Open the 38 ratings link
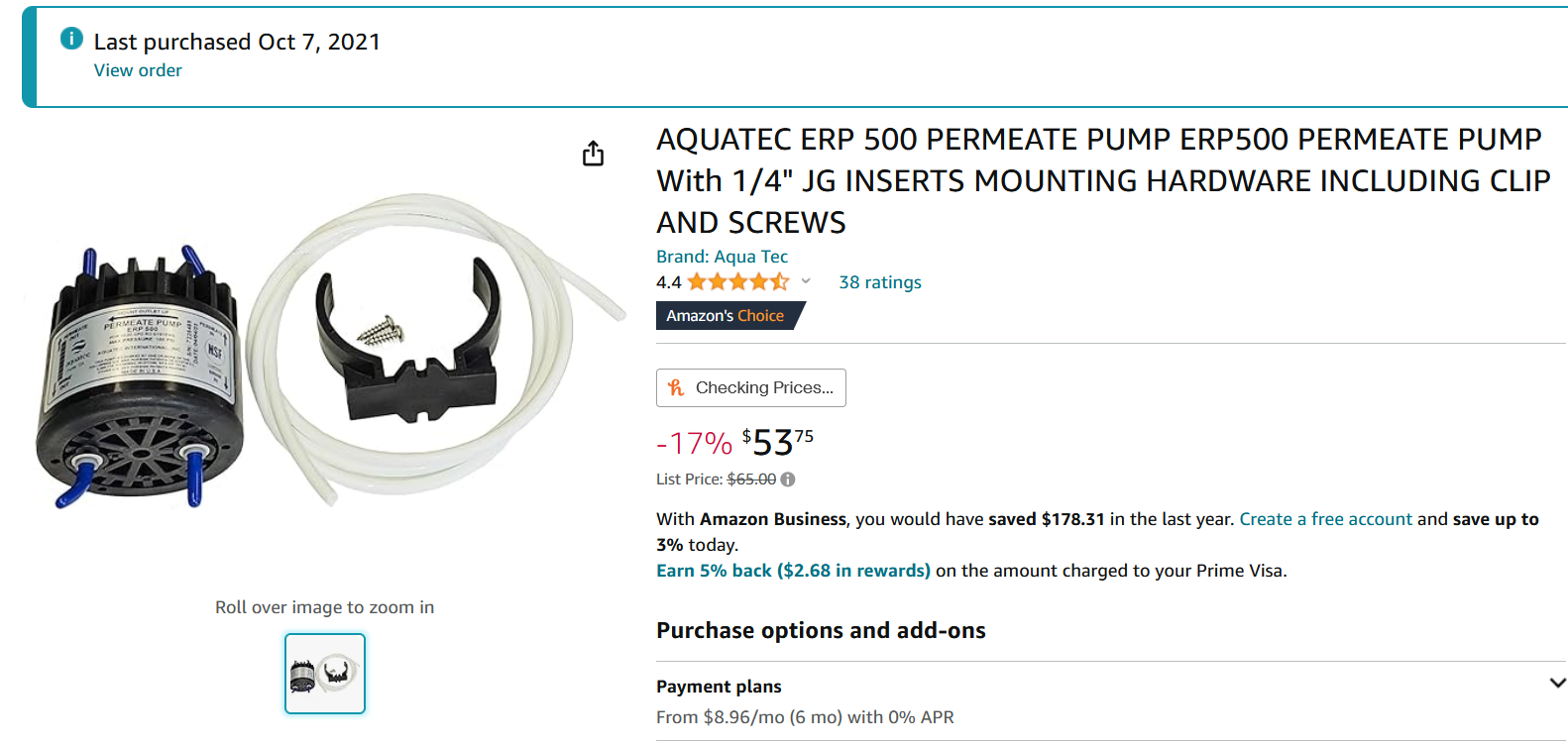Viewport: 1568px width, 747px height. [879, 282]
